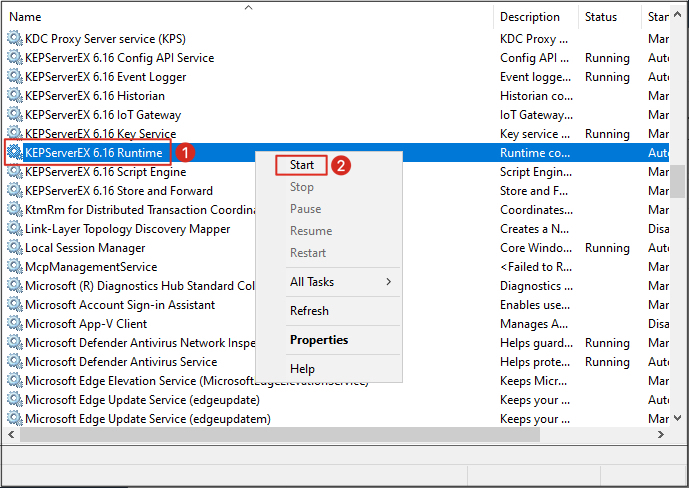
Task: Click the vertical scrollbar thumb
Action: pyautogui.click(x=678, y=182)
